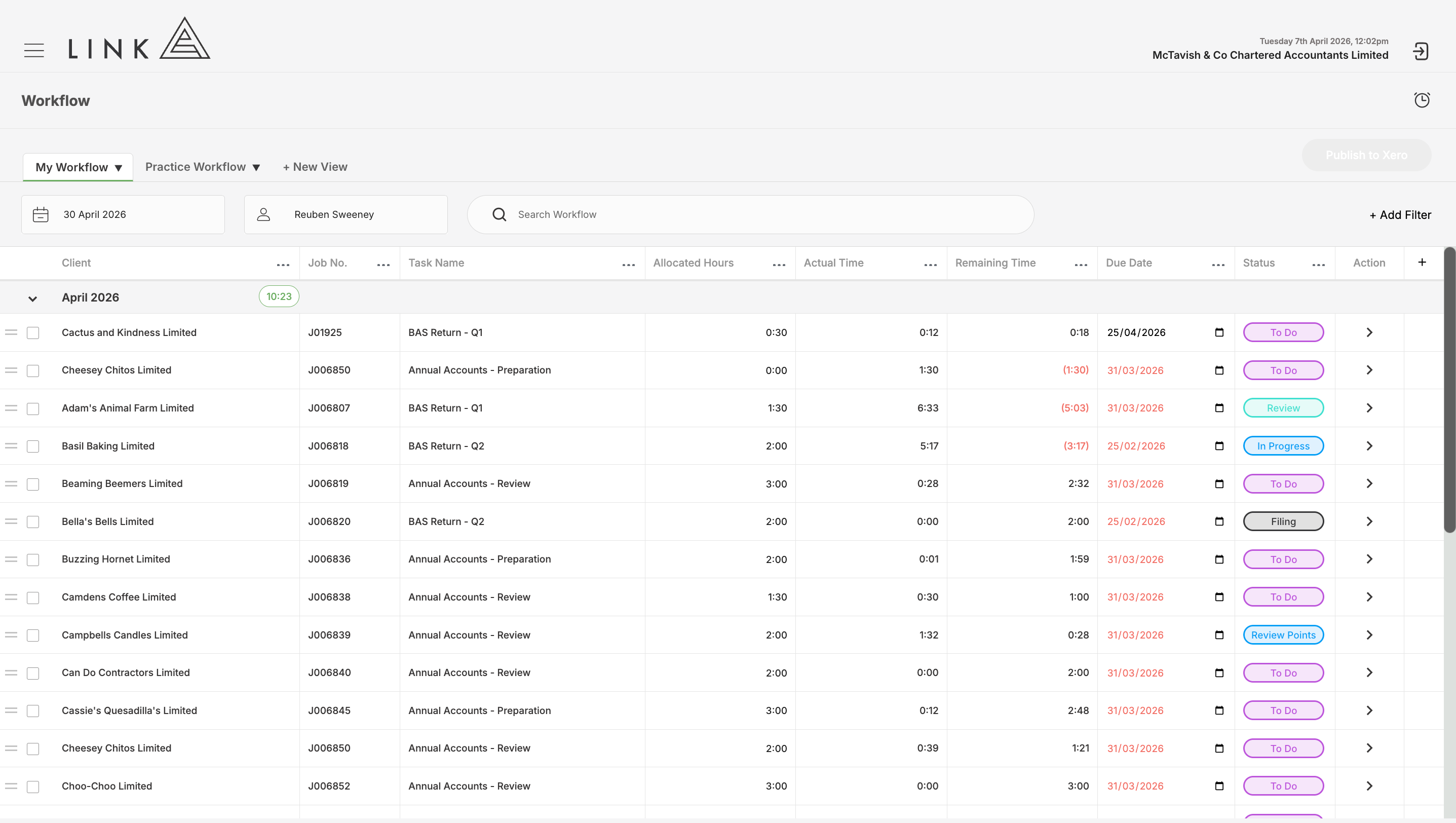Click the Publish to Xero button

(x=1366, y=155)
